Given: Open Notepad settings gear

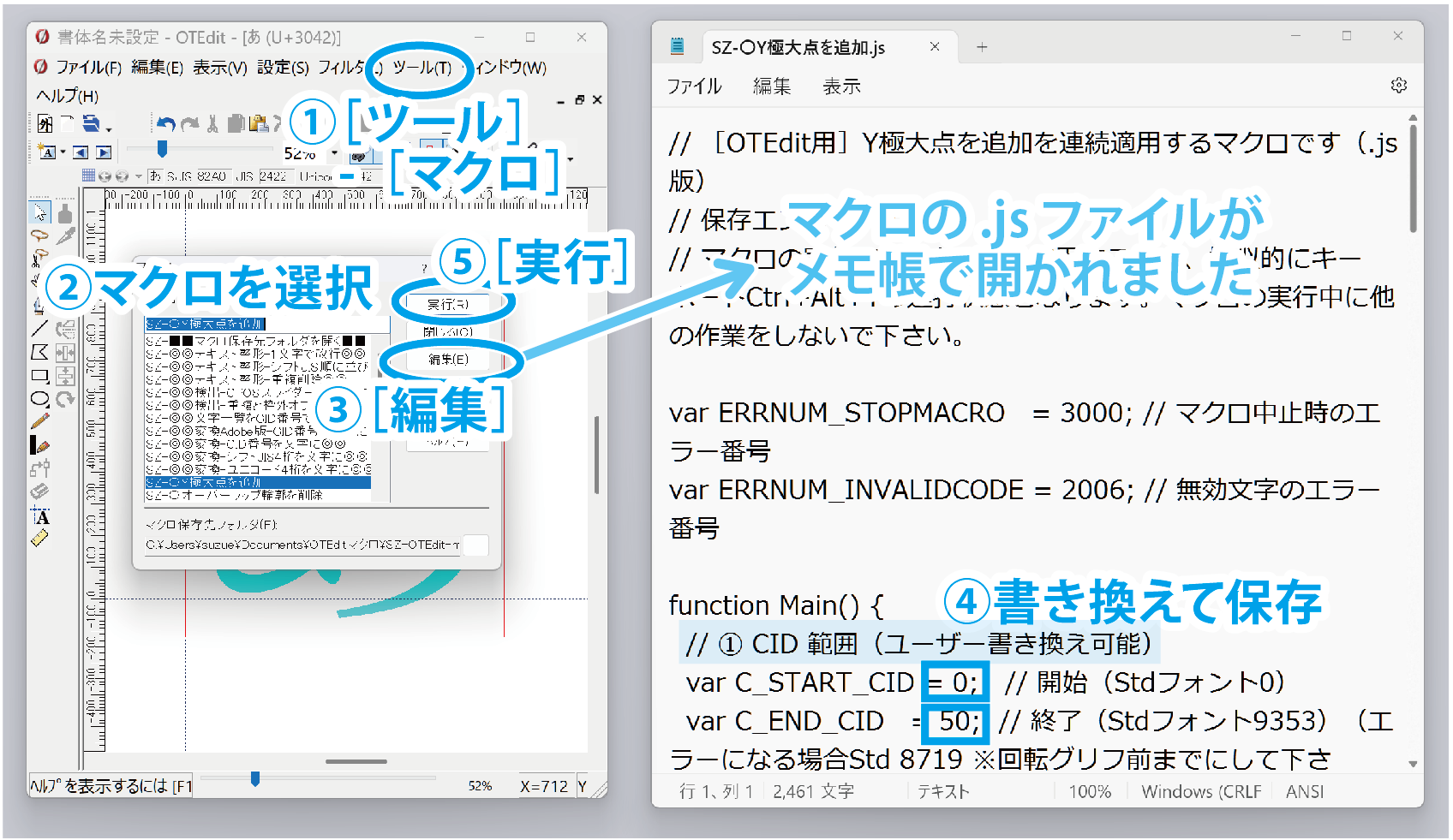Looking at the screenshot, I should click(x=1398, y=86).
